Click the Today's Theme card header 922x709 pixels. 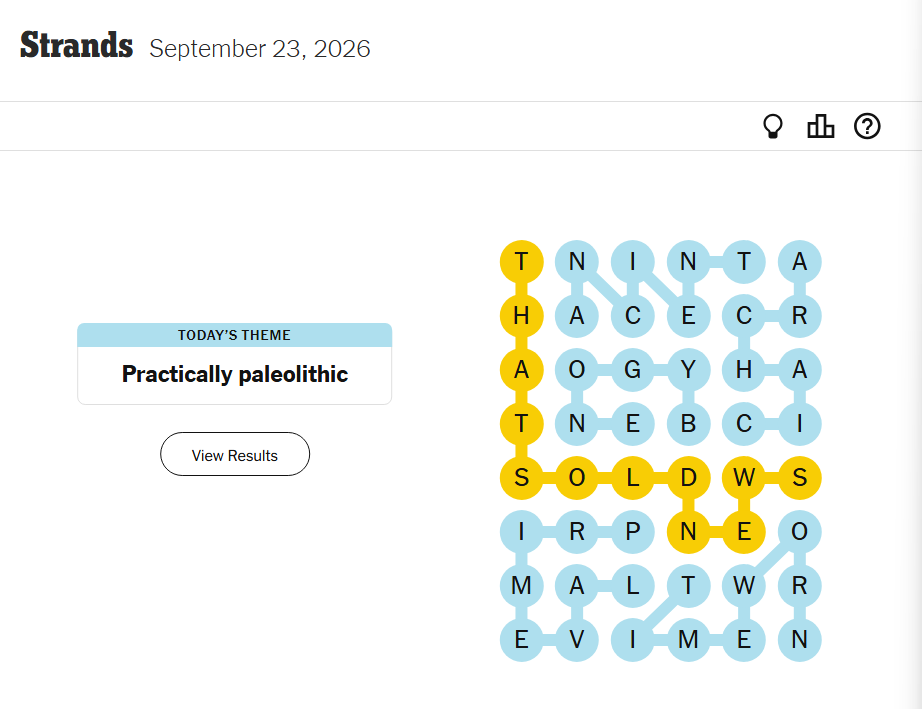(235, 335)
